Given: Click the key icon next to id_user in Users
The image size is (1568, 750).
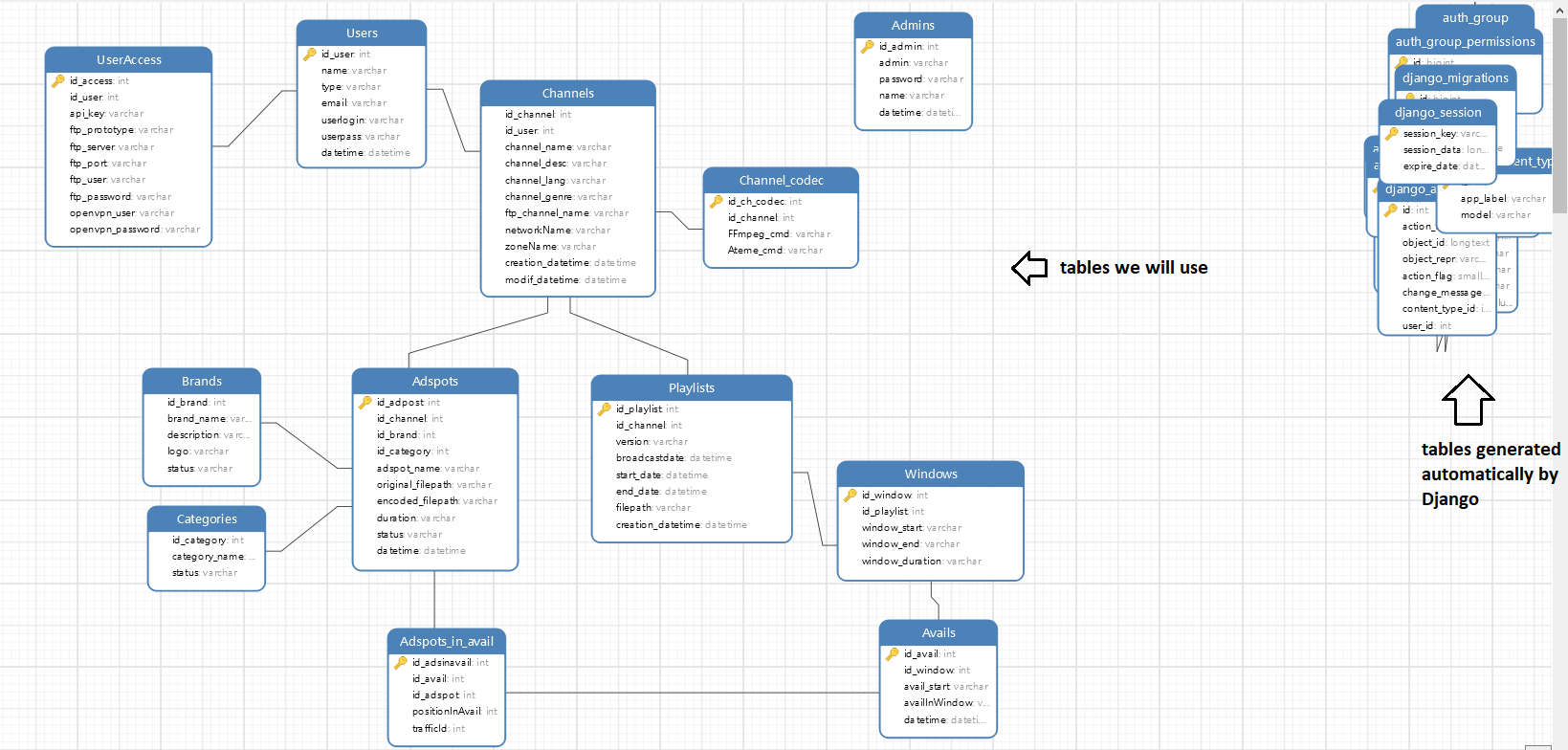Looking at the screenshot, I should point(310,55).
